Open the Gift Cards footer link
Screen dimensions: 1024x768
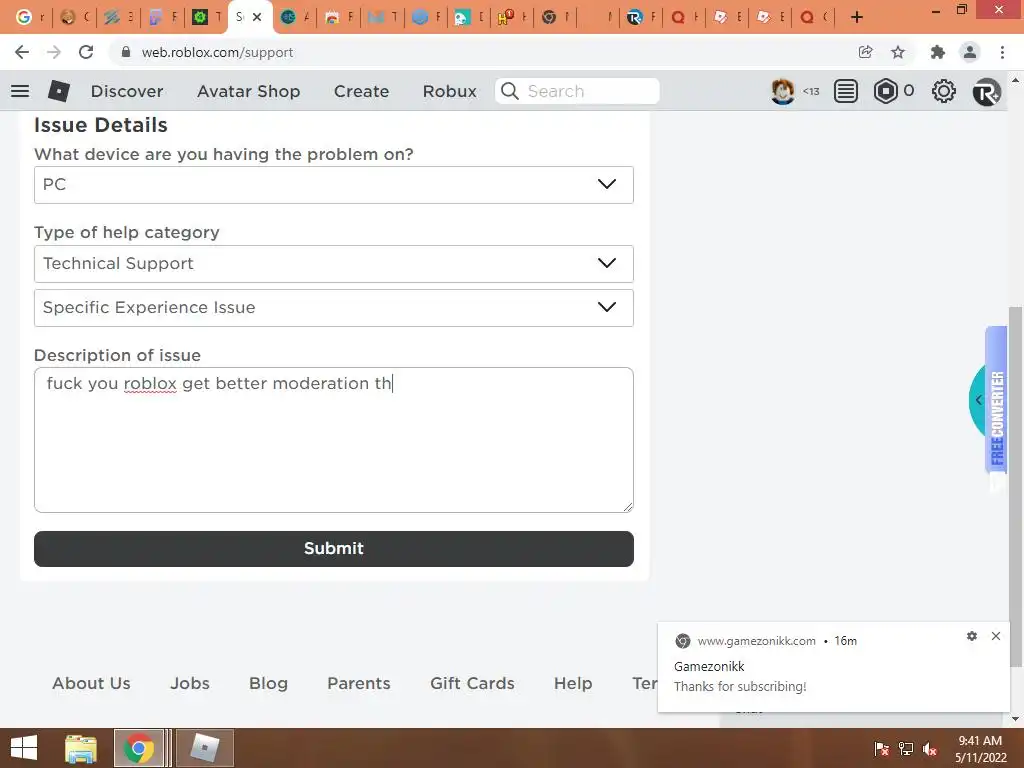click(x=472, y=683)
